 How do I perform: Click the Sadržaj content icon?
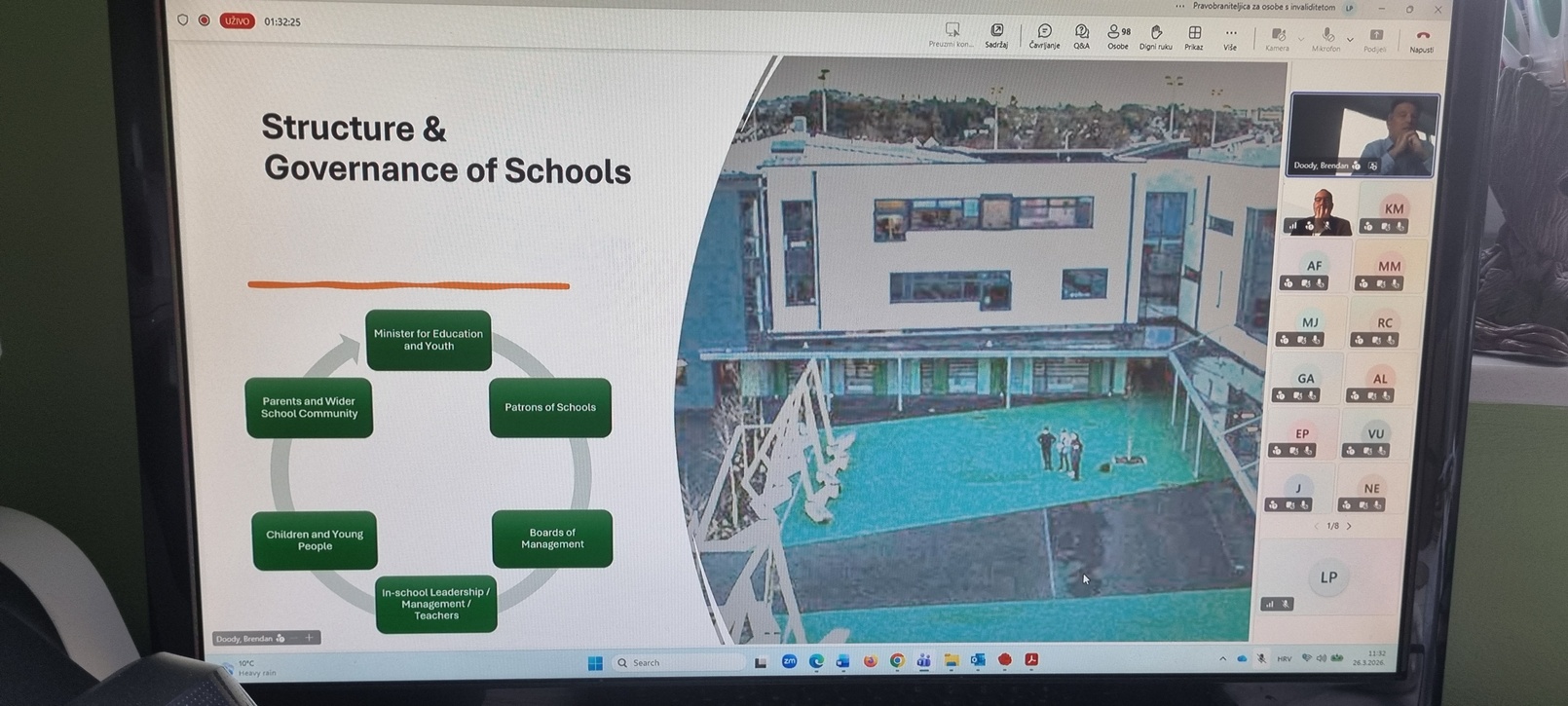[996, 35]
